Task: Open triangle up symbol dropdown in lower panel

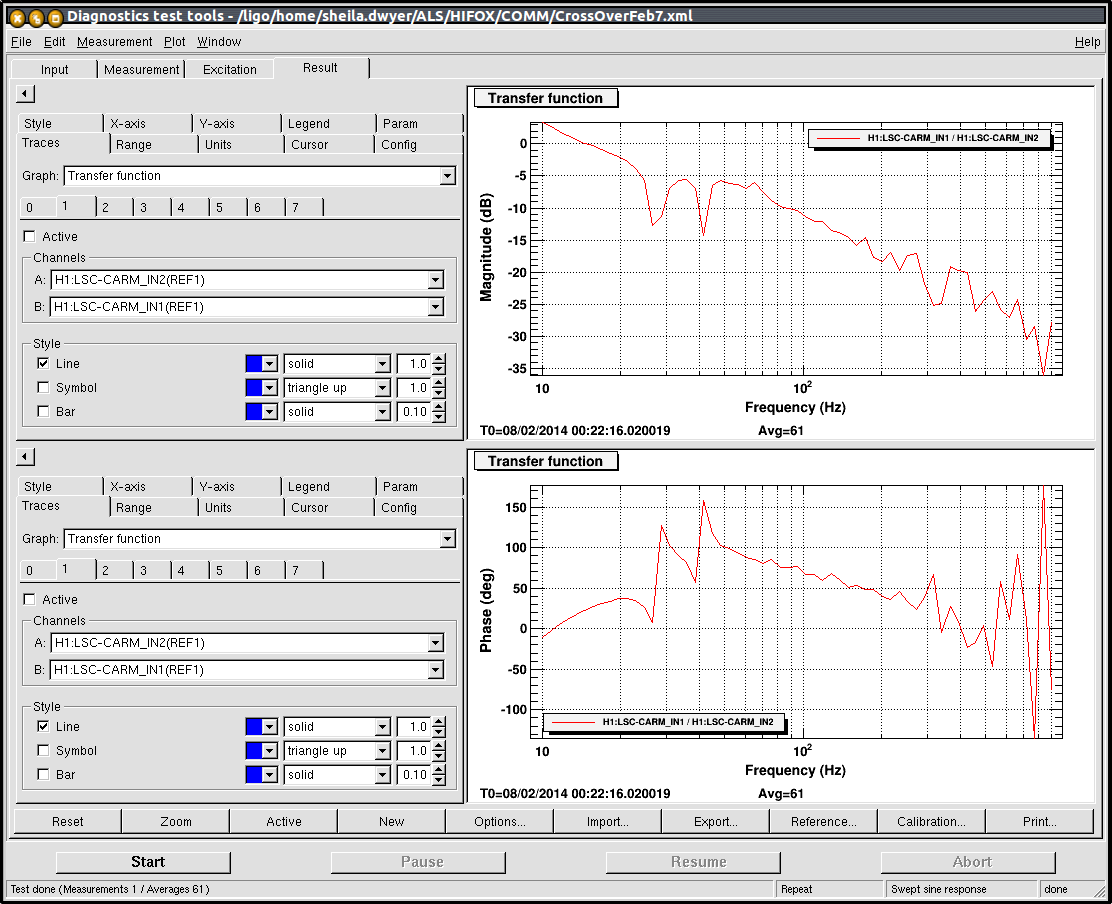Action: (382, 751)
